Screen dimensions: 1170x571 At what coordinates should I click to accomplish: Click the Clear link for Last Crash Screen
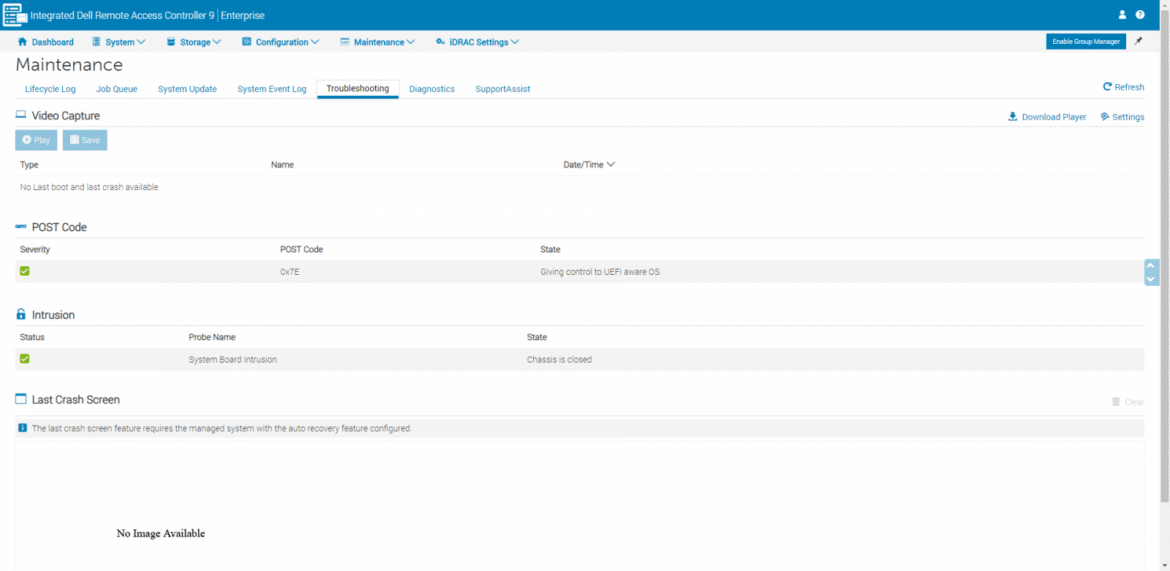click(x=1134, y=402)
